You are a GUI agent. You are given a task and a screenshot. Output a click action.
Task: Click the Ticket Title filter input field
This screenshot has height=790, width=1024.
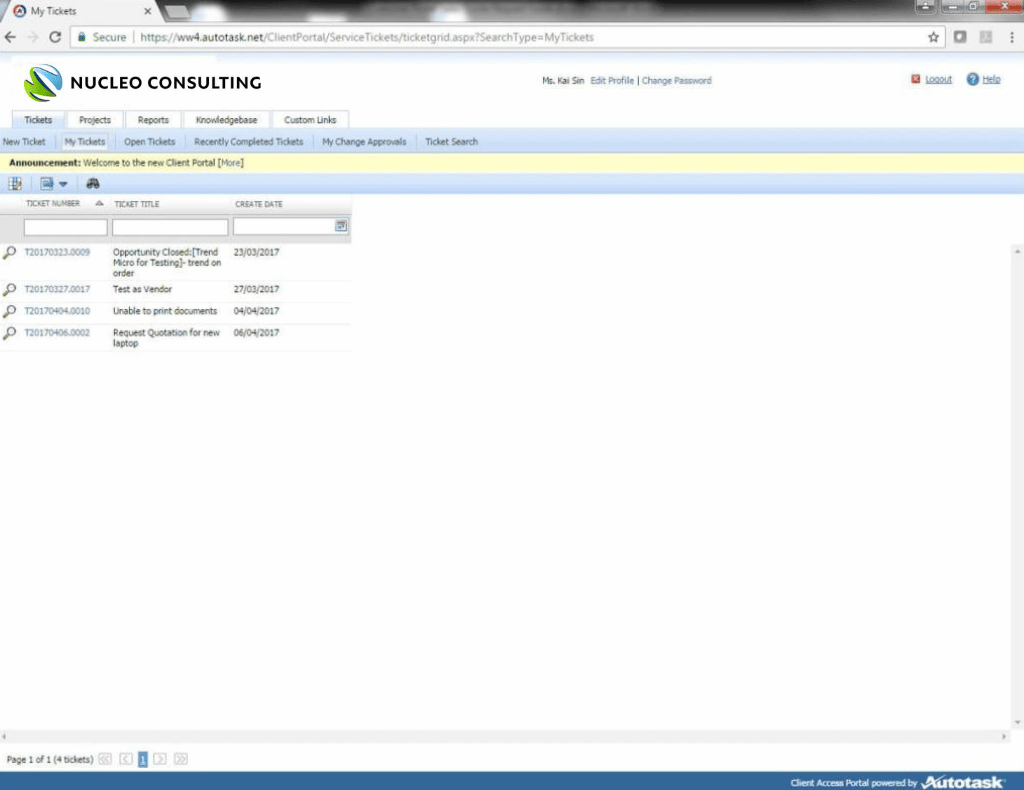click(170, 227)
